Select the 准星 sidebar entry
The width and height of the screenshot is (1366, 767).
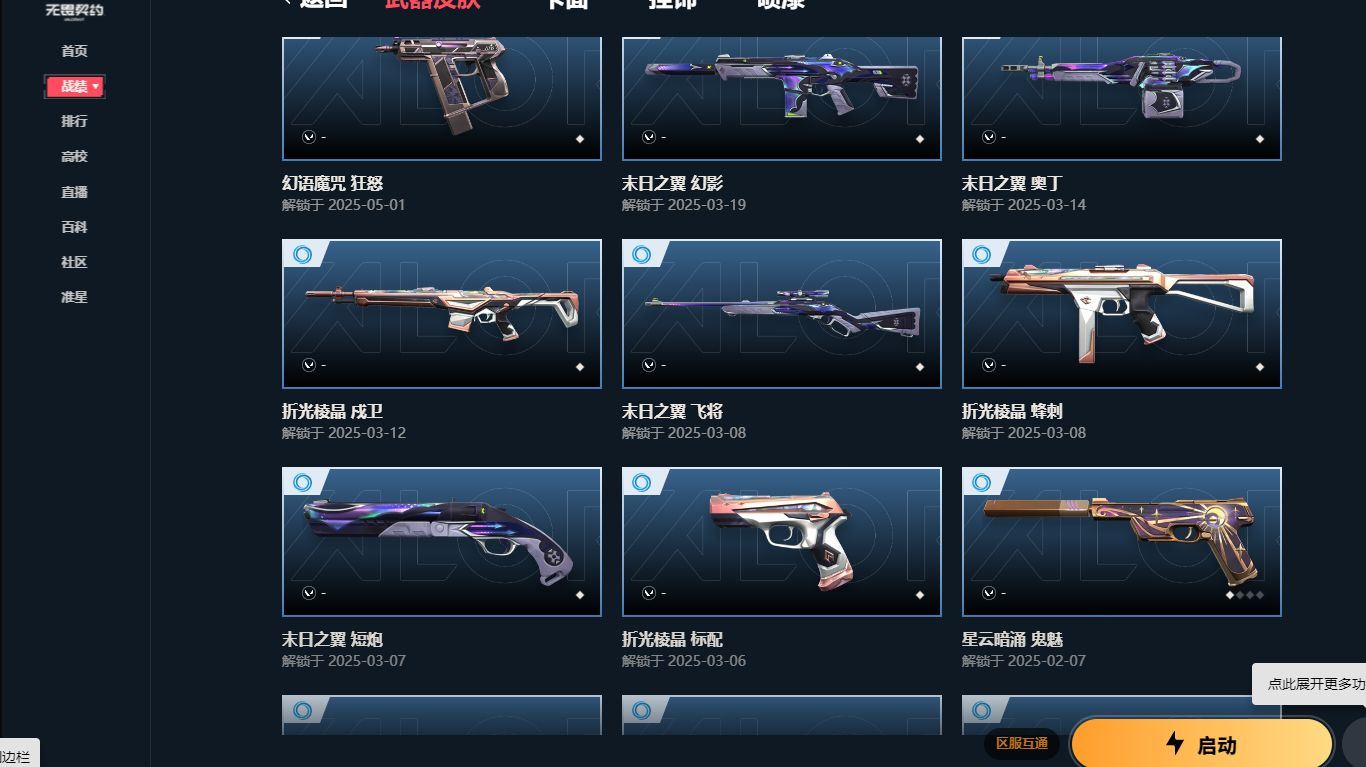pyautogui.click(x=74, y=297)
